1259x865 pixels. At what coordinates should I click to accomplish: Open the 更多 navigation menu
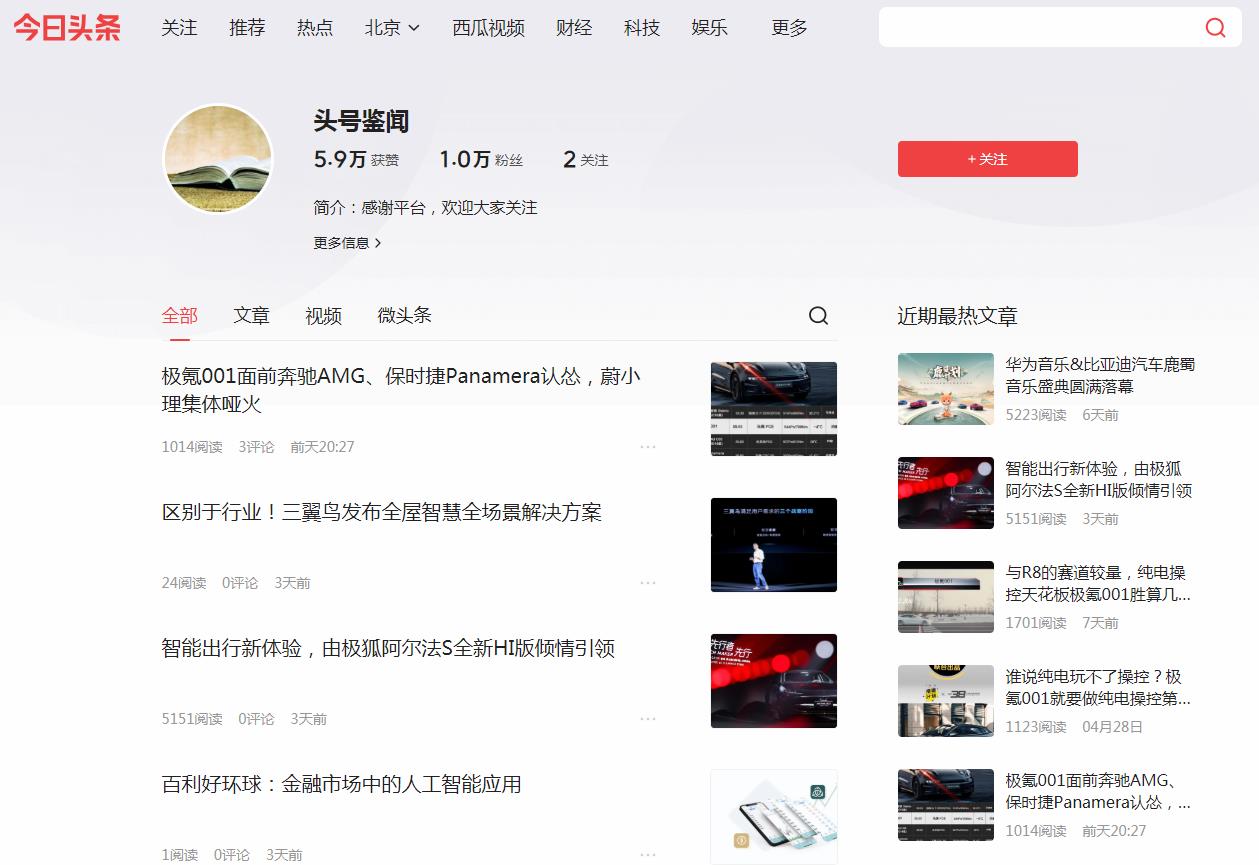click(789, 28)
